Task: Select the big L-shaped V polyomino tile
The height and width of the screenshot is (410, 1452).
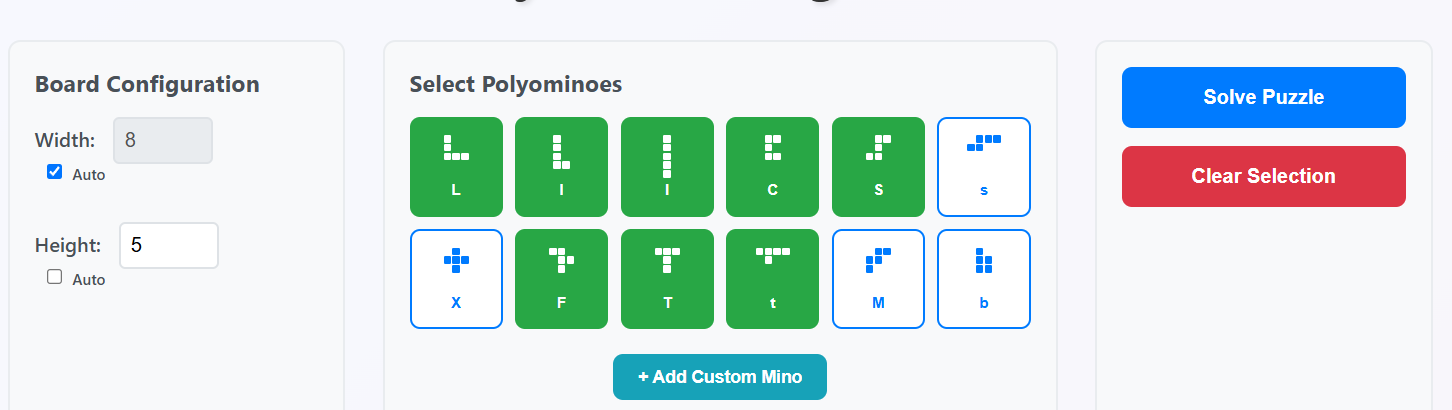Action: coord(456,167)
